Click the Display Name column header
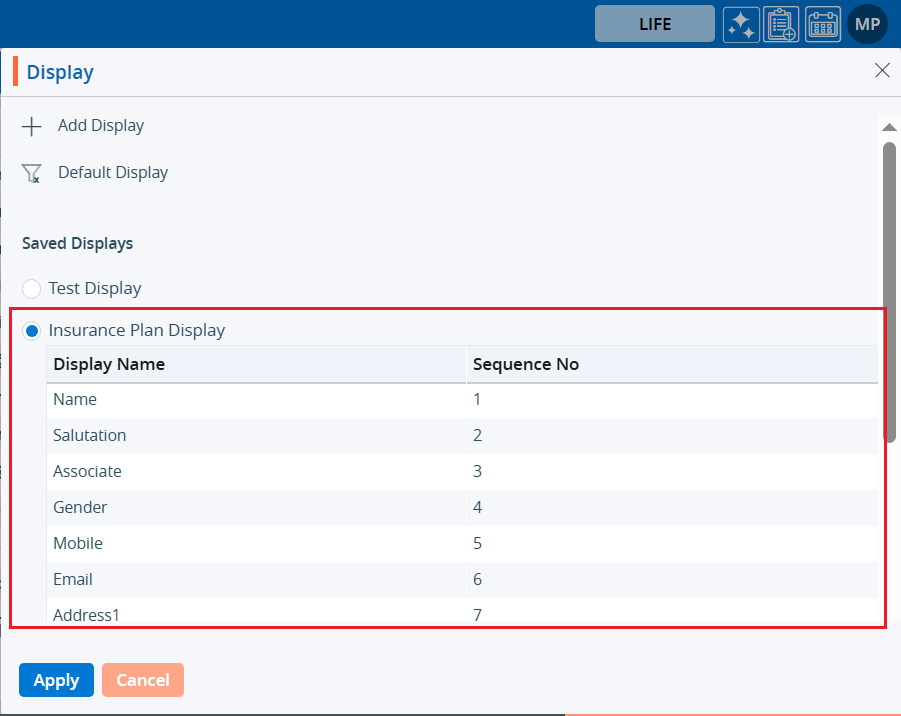 pos(109,364)
